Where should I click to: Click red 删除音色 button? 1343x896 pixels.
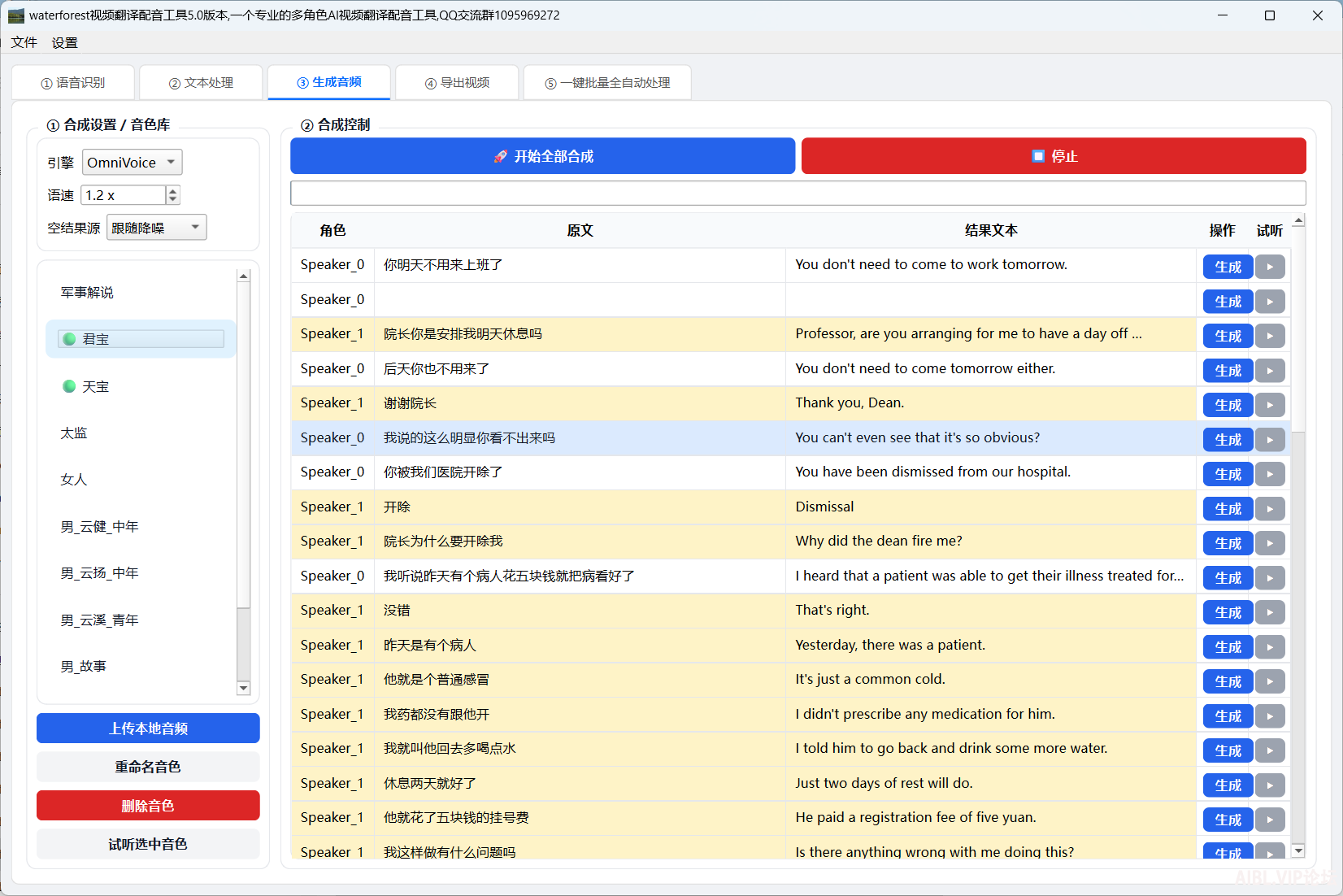148,806
